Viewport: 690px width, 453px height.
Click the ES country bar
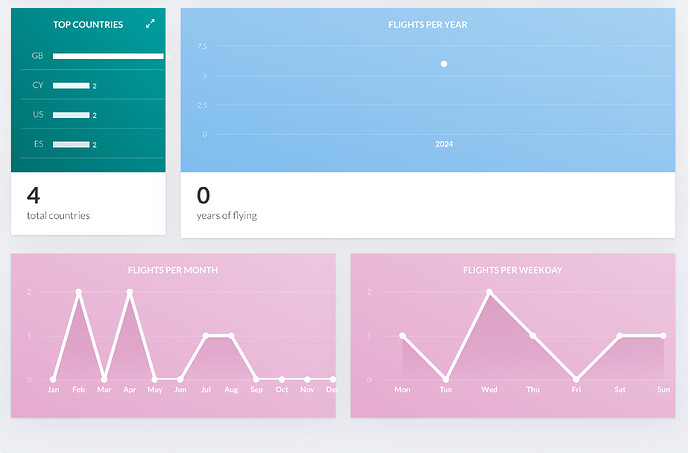pyautogui.click(x=71, y=144)
